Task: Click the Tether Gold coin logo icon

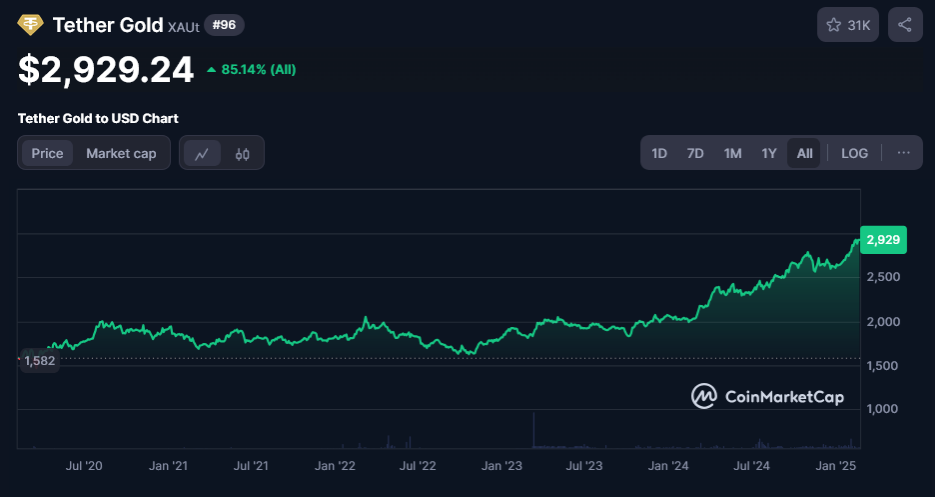Action: pos(30,24)
